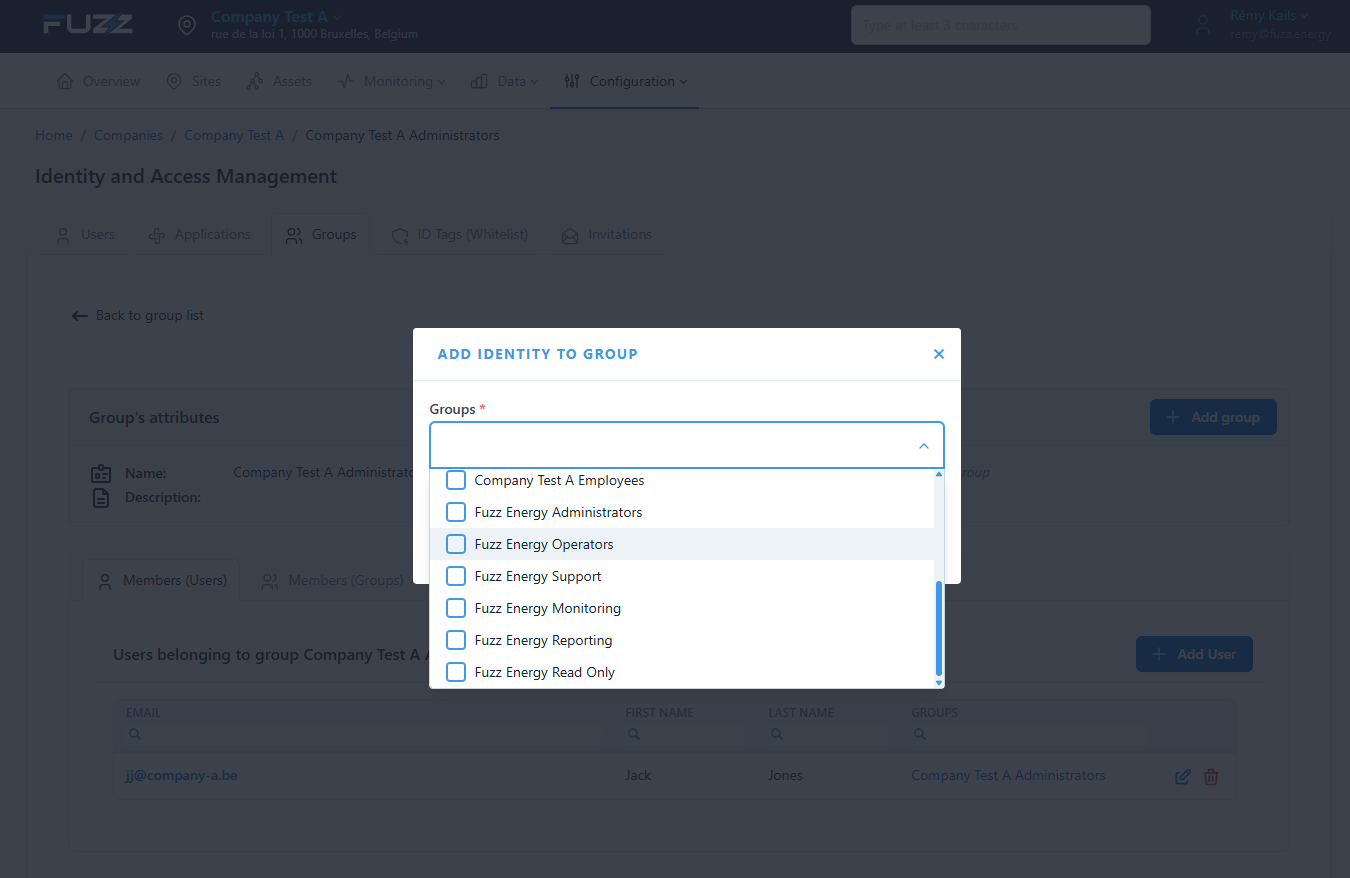Collapse the Groups dropdown chevron
The image size is (1350, 878).
924,446
